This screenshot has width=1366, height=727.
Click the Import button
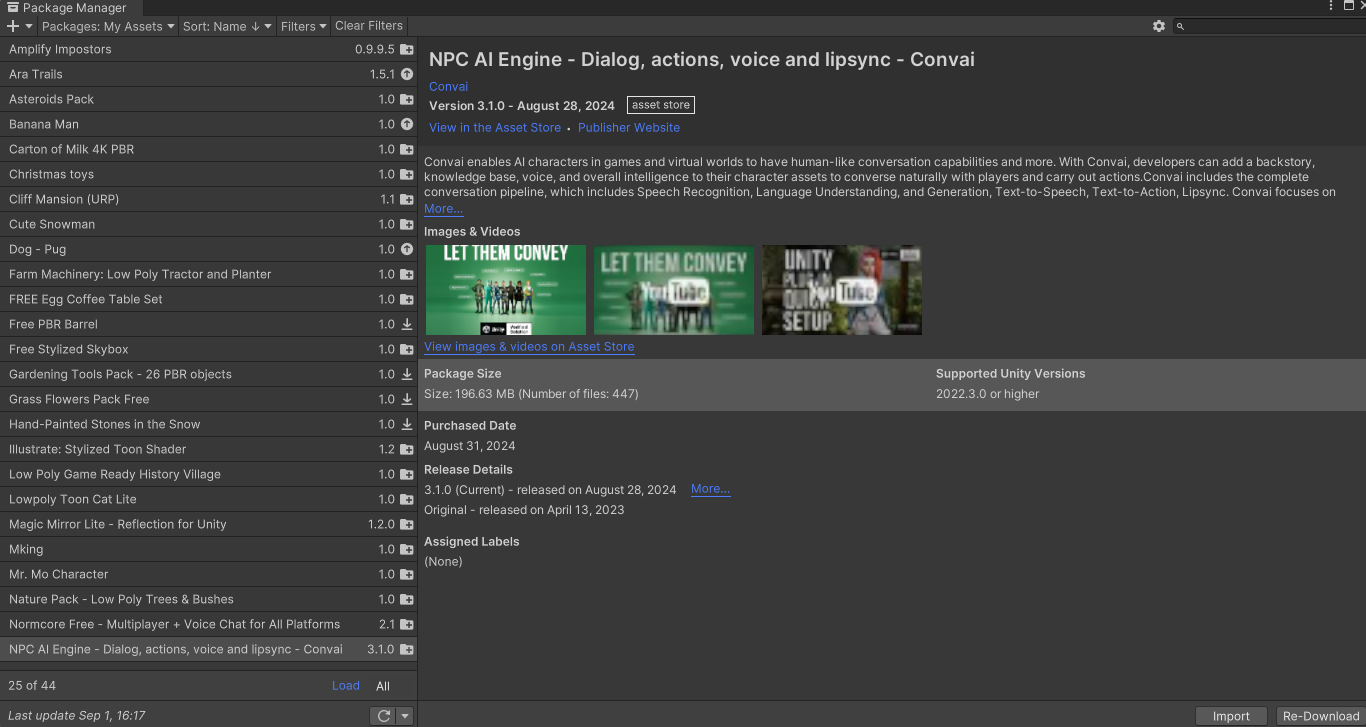(1231, 716)
